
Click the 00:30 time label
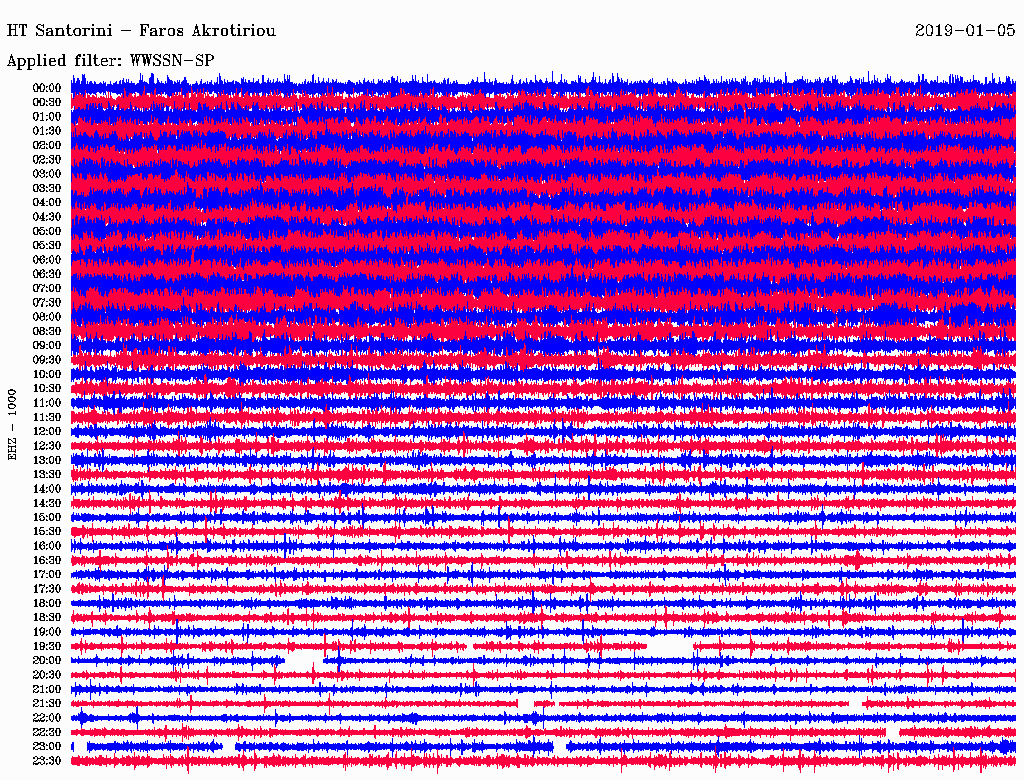(46, 102)
